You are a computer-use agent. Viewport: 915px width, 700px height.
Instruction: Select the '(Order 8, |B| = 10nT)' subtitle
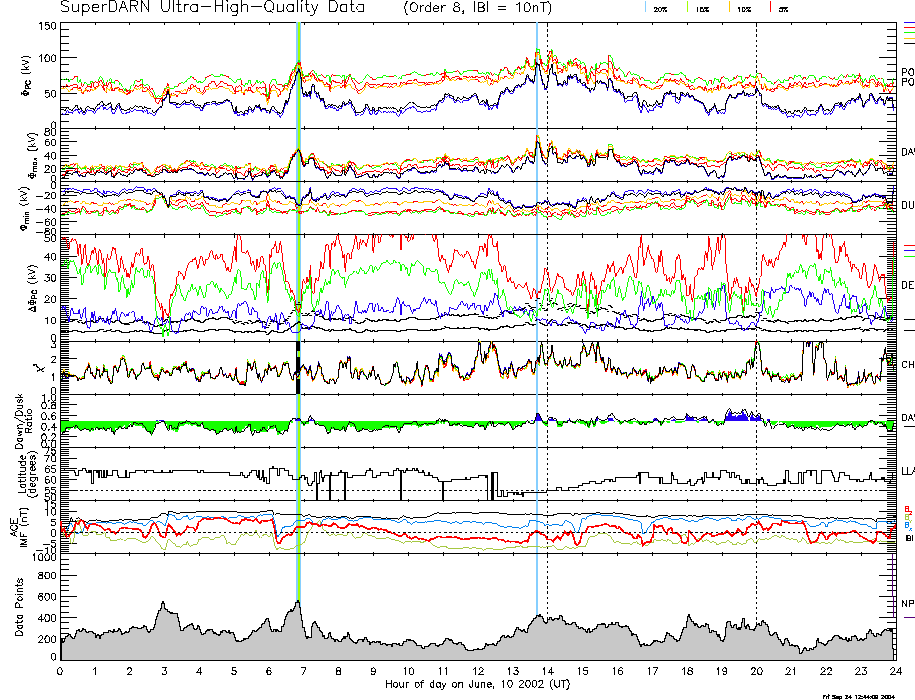click(x=477, y=8)
